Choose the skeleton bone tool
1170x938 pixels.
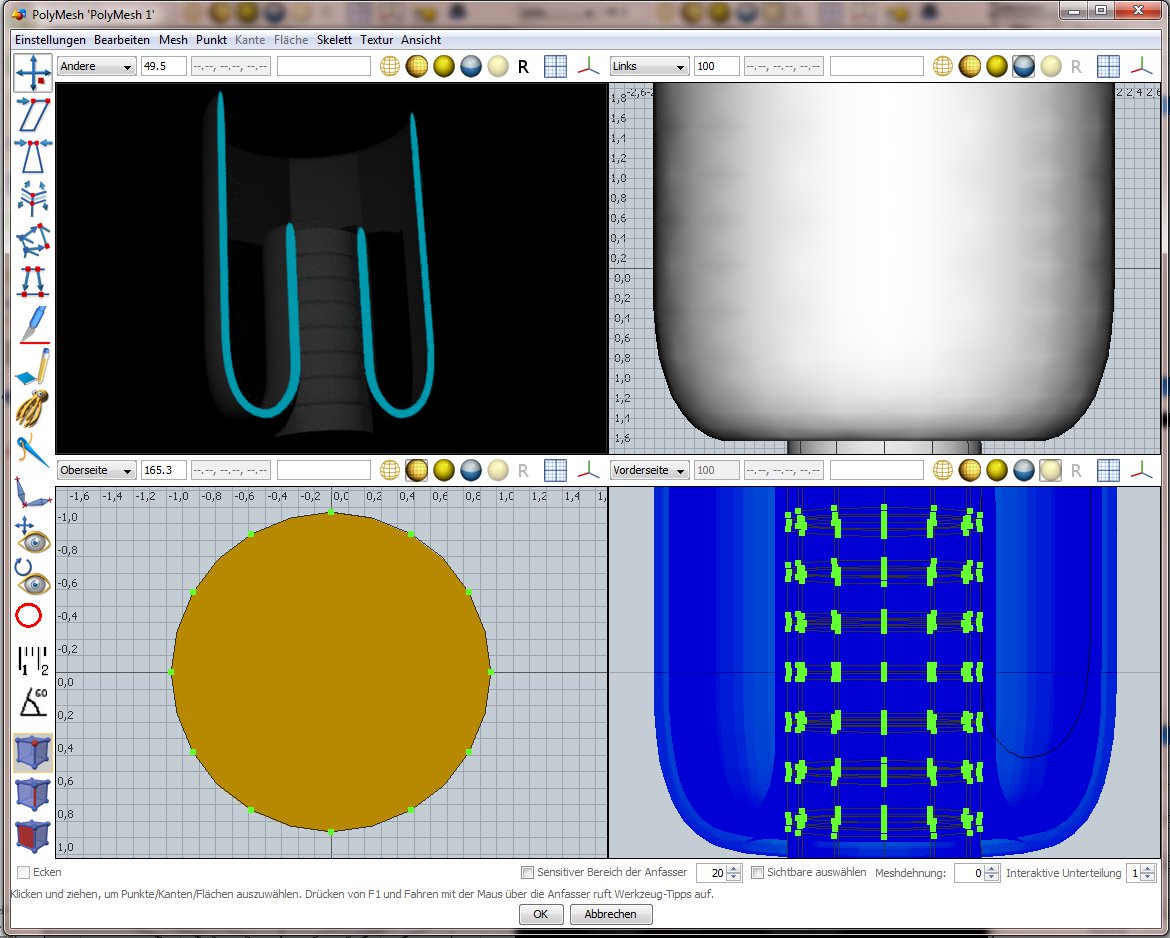(33, 493)
